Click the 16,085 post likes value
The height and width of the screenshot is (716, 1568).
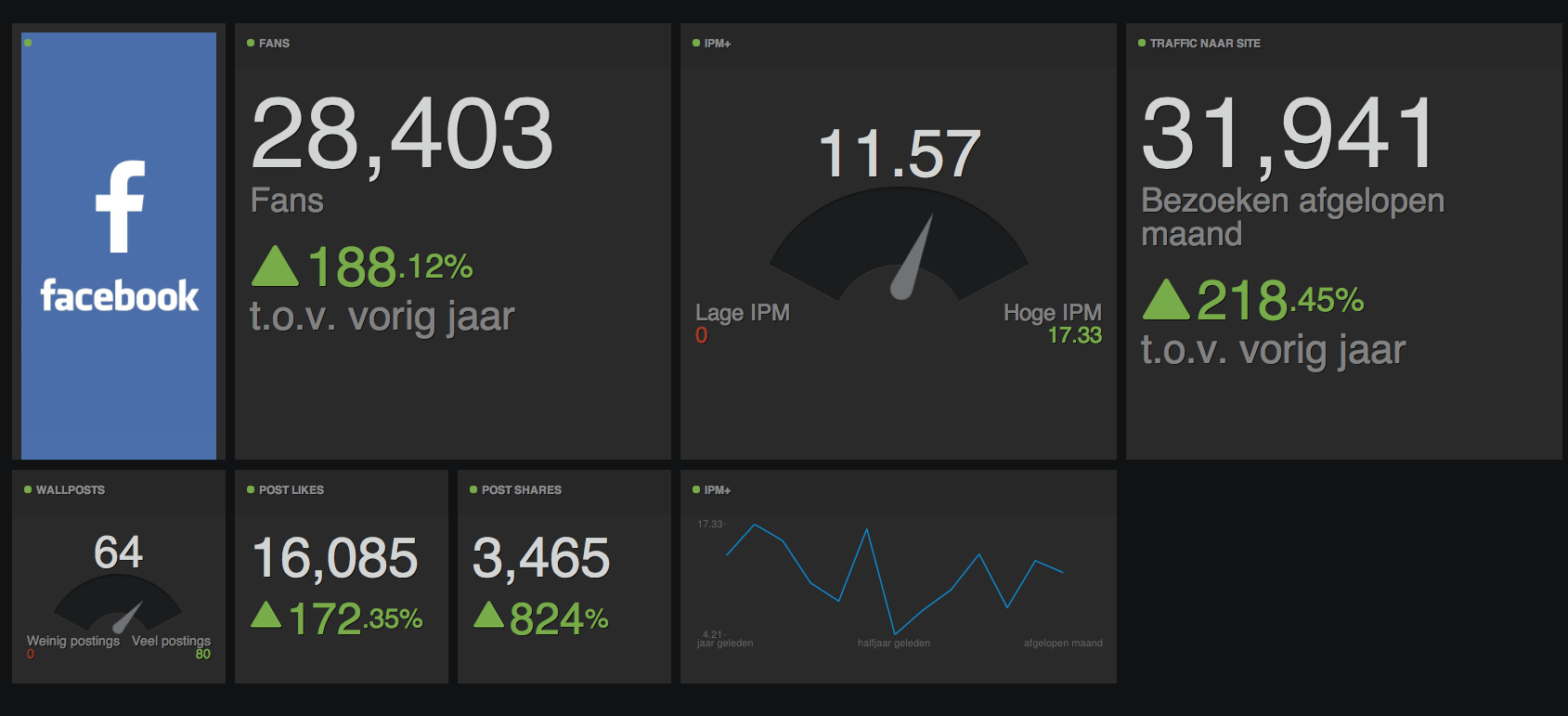click(x=335, y=558)
